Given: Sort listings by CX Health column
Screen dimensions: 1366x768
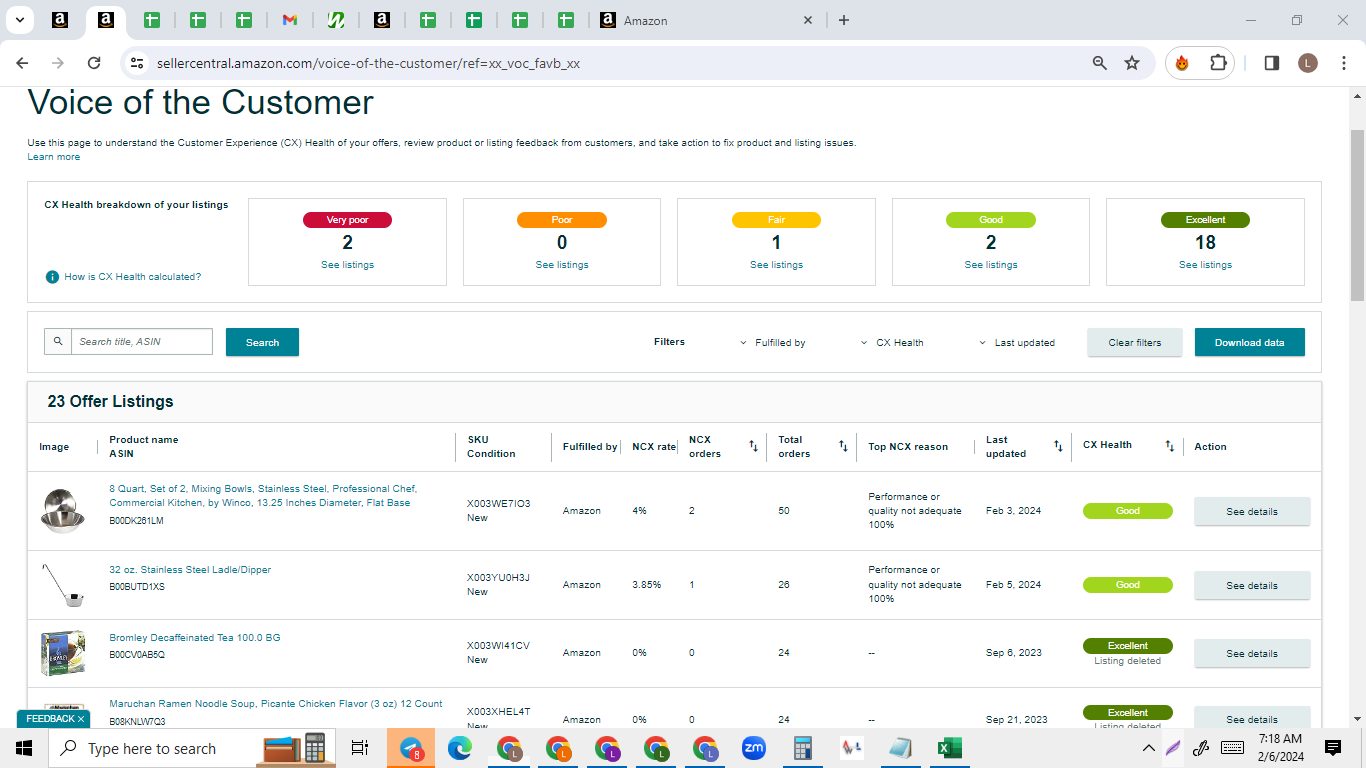Looking at the screenshot, I should pos(1170,446).
